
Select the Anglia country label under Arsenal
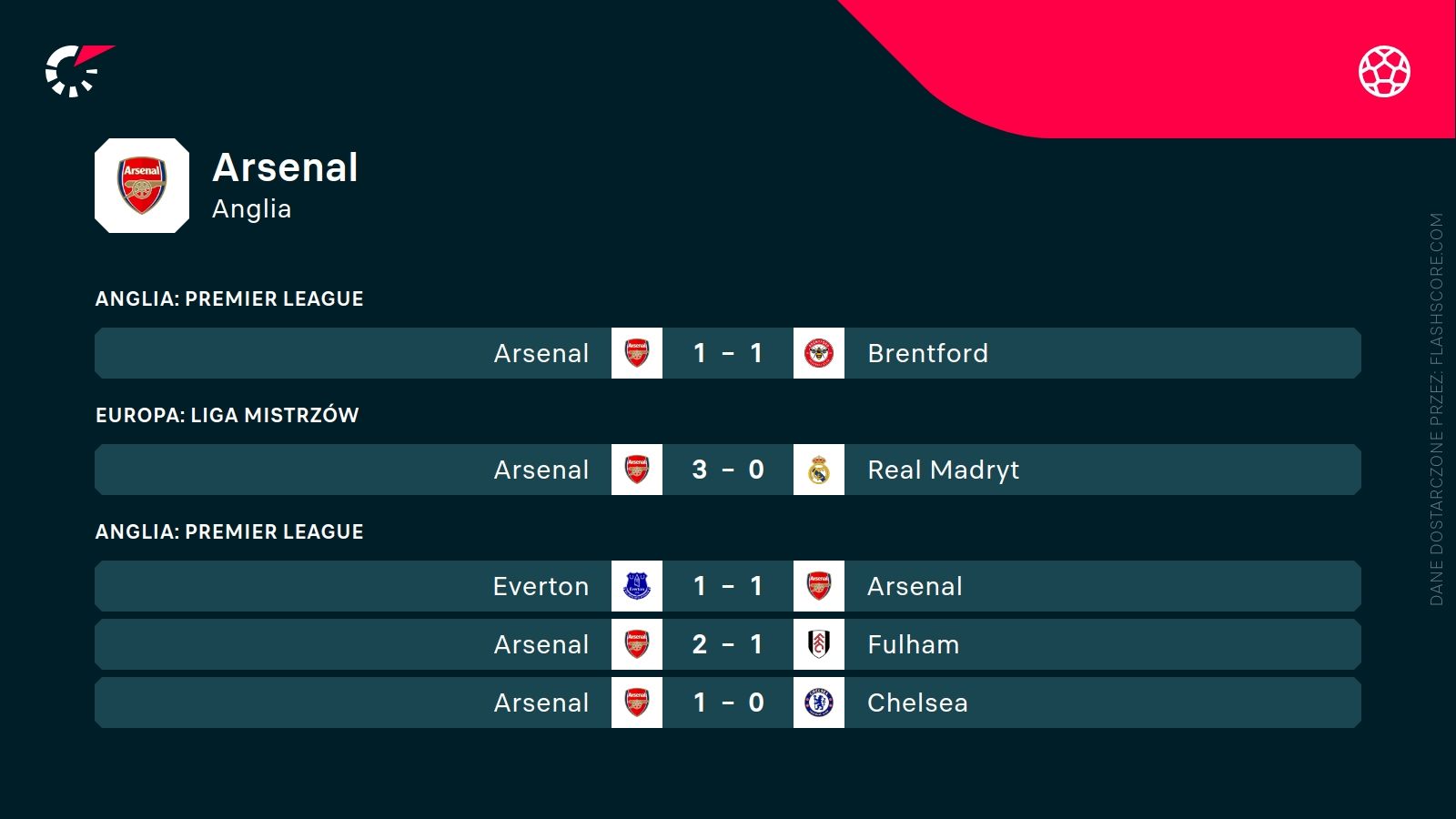click(251, 209)
